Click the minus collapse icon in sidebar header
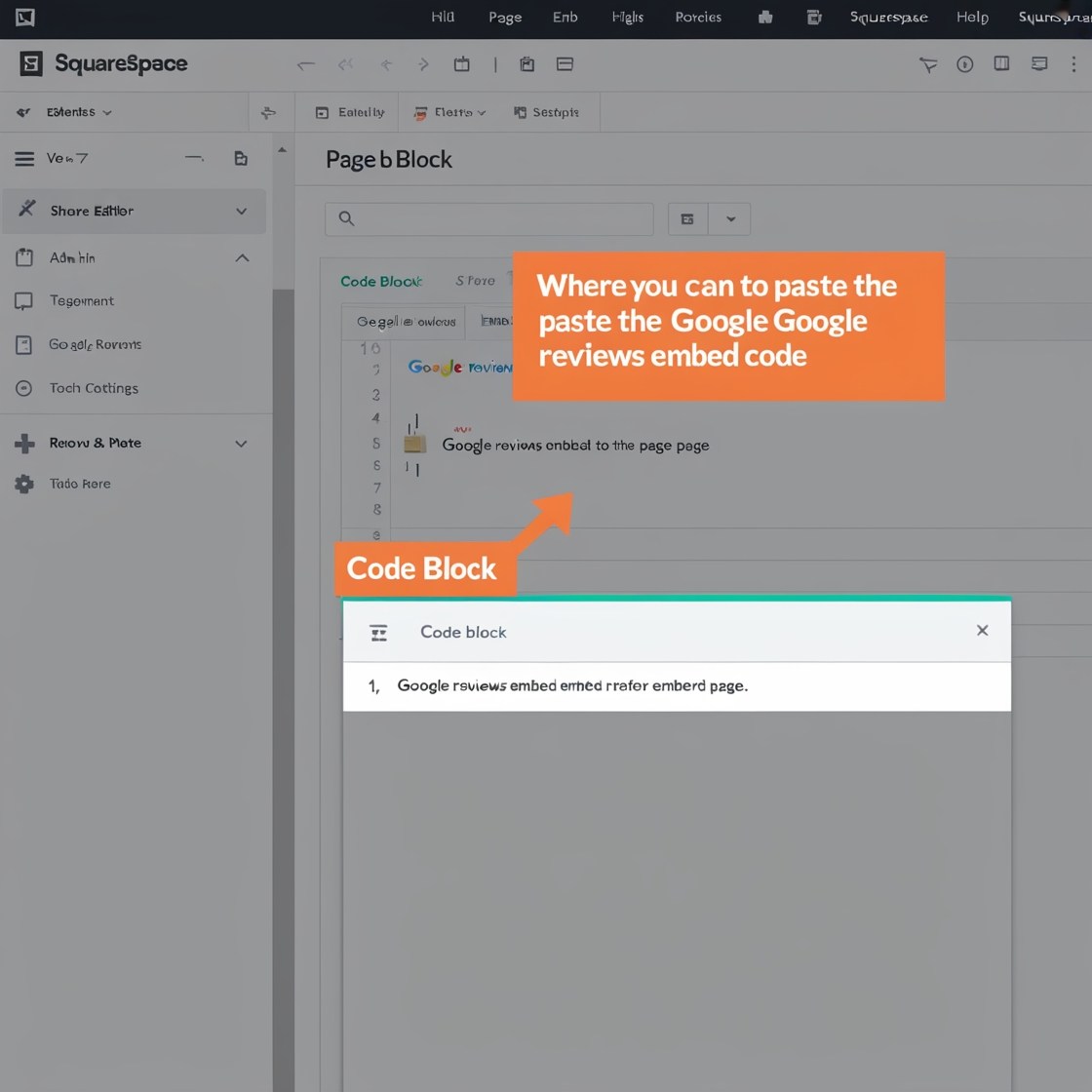The width and height of the screenshot is (1092, 1092). click(x=194, y=158)
